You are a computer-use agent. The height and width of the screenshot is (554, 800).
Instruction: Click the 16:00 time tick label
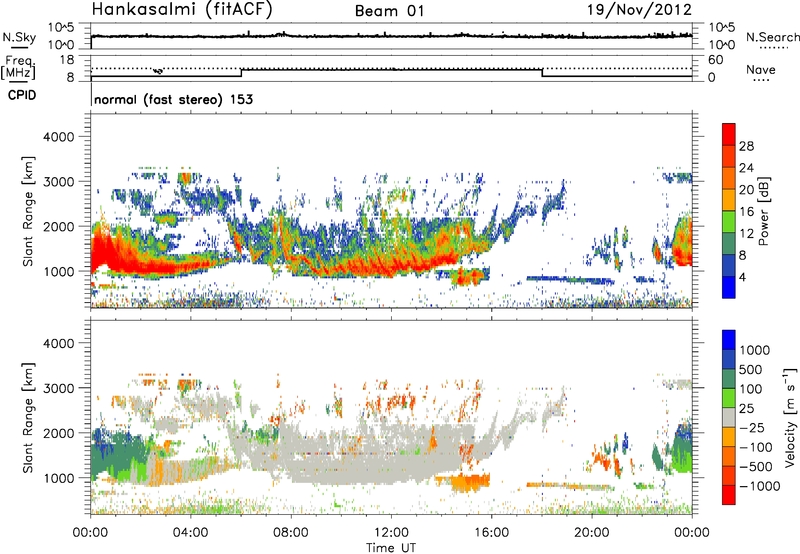tap(491, 533)
